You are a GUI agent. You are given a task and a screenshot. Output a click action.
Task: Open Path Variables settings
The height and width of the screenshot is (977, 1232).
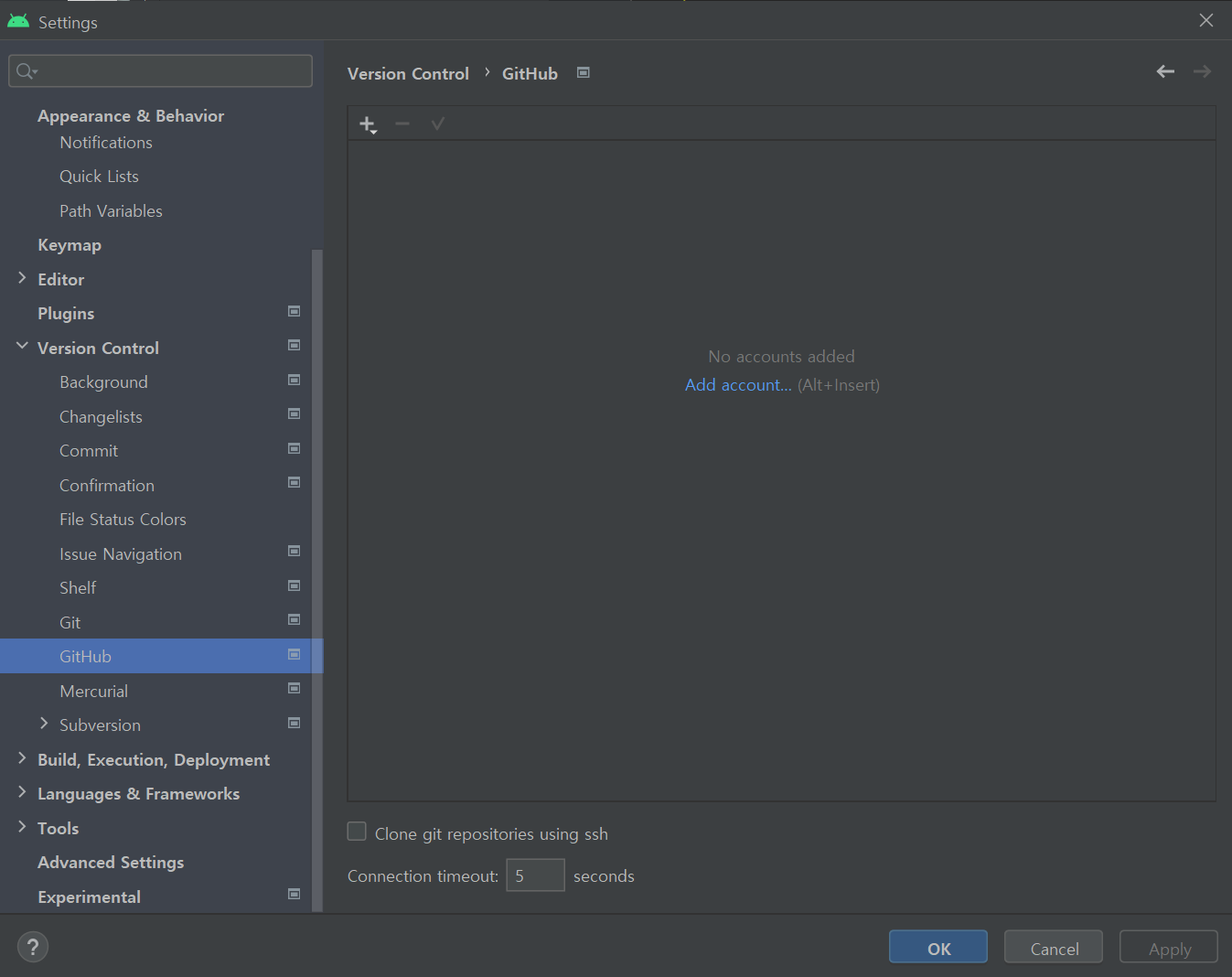point(111,211)
